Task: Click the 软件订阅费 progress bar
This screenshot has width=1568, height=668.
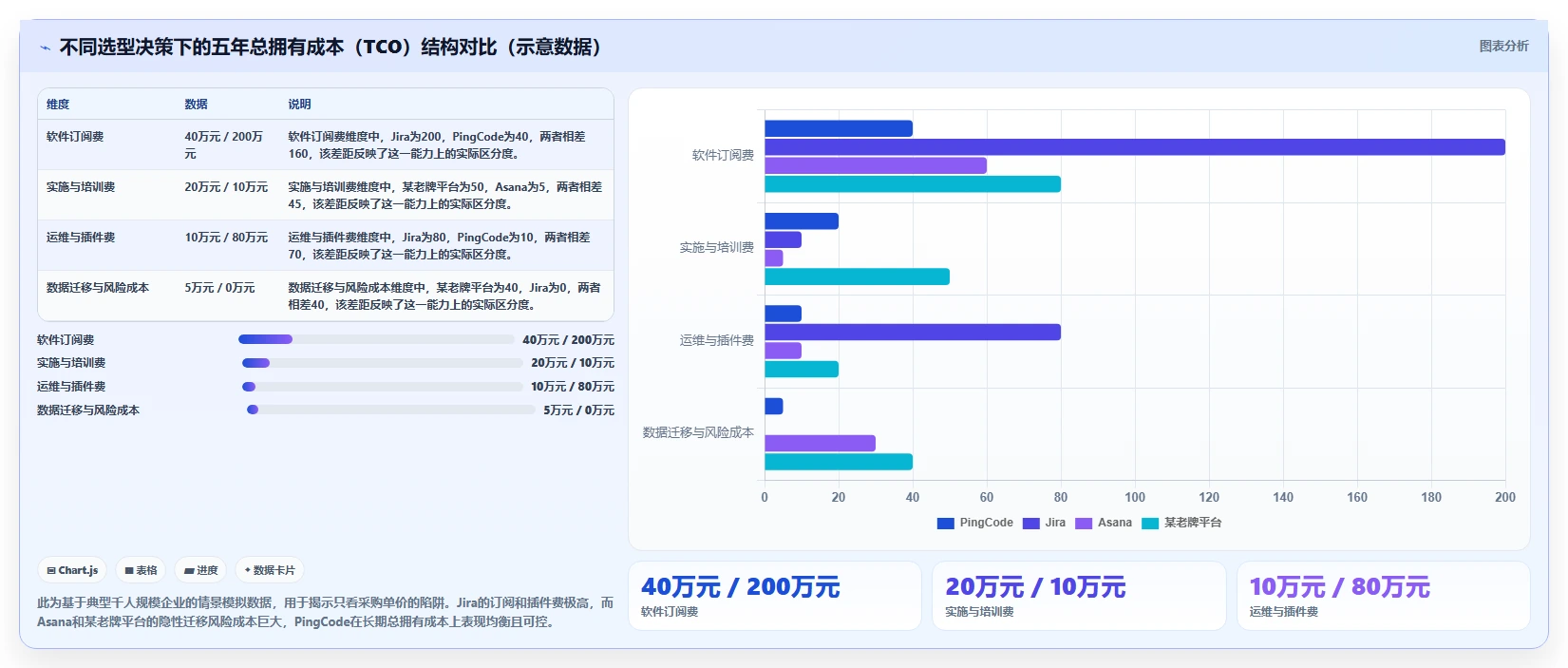Action: coord(376,339)
